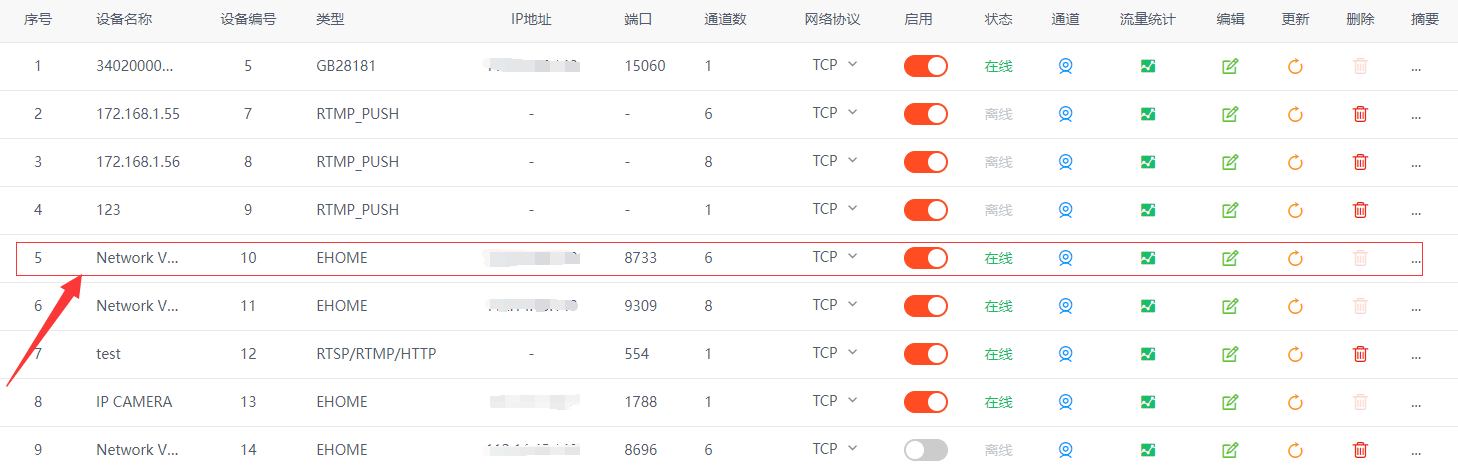
Task: Refresh the highlighted EHOME device in row 5
Action: 1295,258
